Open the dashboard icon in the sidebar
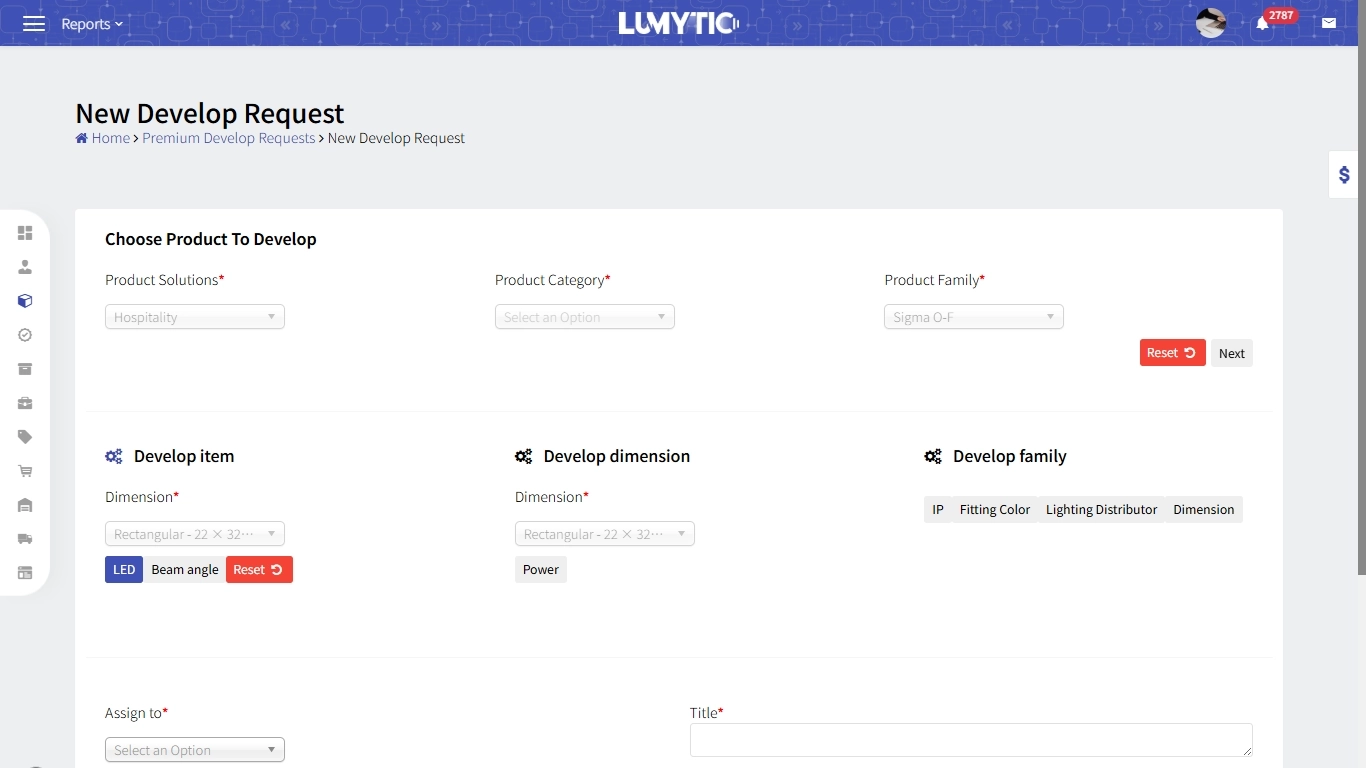The width and height of the screenshot is (1366, 768). click(25, 232)
